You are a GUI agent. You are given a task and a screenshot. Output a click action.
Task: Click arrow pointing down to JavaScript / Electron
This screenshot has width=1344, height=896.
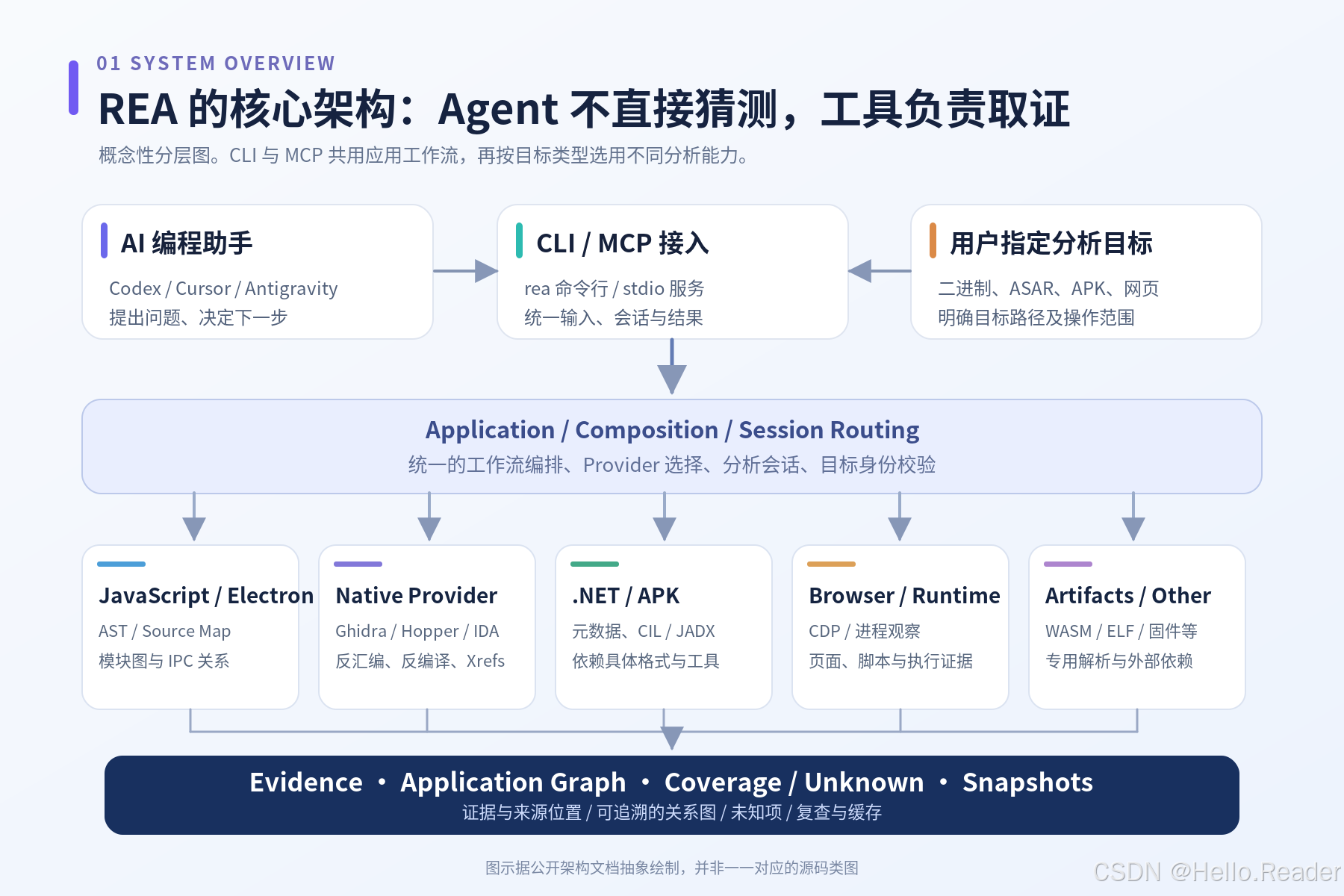pos(194,517)
